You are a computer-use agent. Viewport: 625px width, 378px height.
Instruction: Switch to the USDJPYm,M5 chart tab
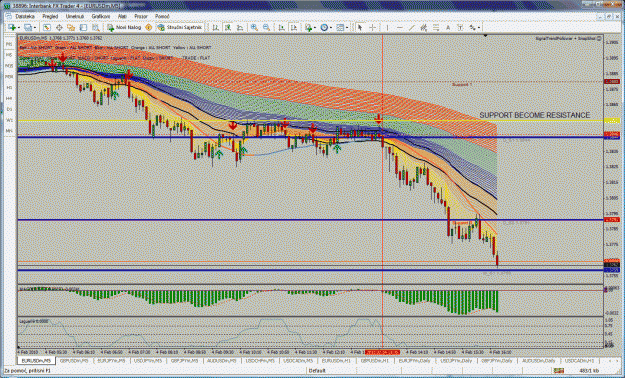(x=147, y=360)
